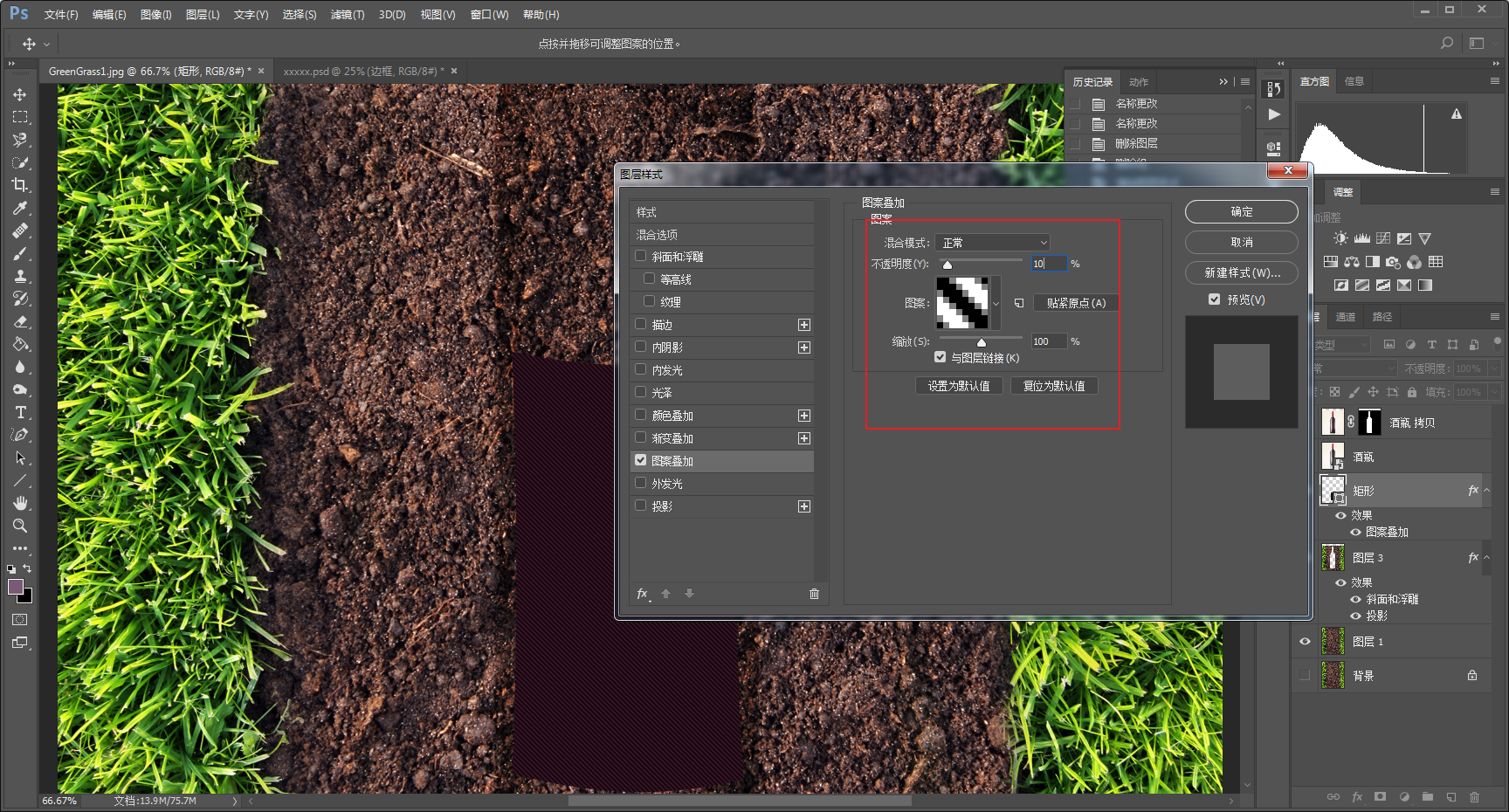Click scale slider handle in Pattern Overlay

(982, 343)
